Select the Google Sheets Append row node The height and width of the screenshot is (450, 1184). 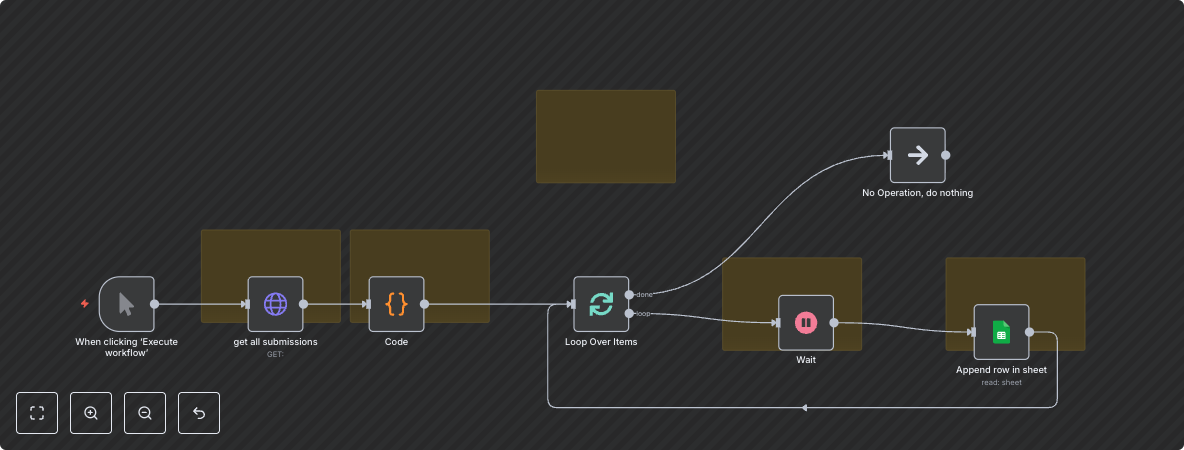coord(1001,332)
